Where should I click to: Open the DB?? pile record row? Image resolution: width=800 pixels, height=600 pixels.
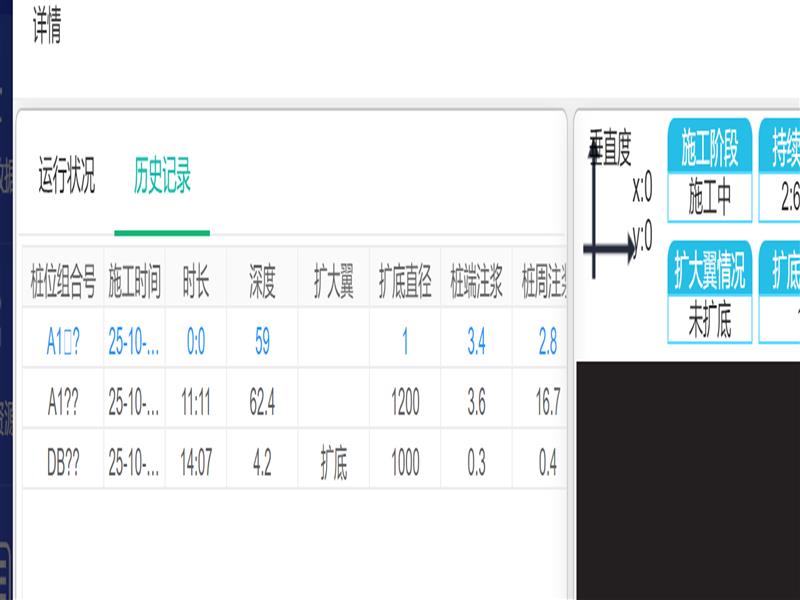(x=62, y=464)
